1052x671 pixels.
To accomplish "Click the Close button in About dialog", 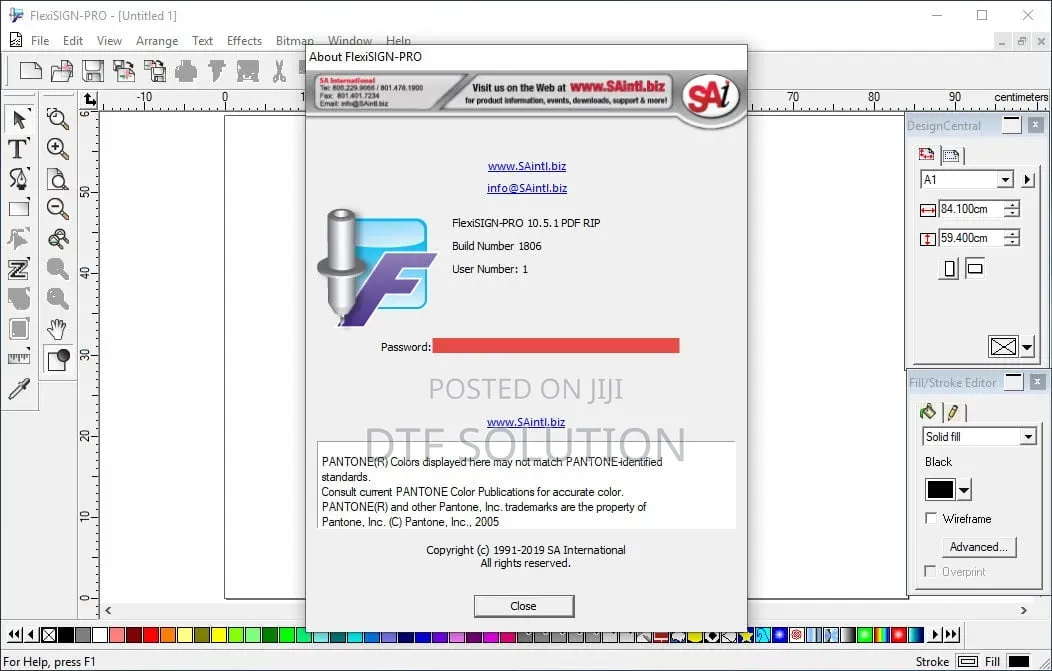I will (x=523, y=606).
